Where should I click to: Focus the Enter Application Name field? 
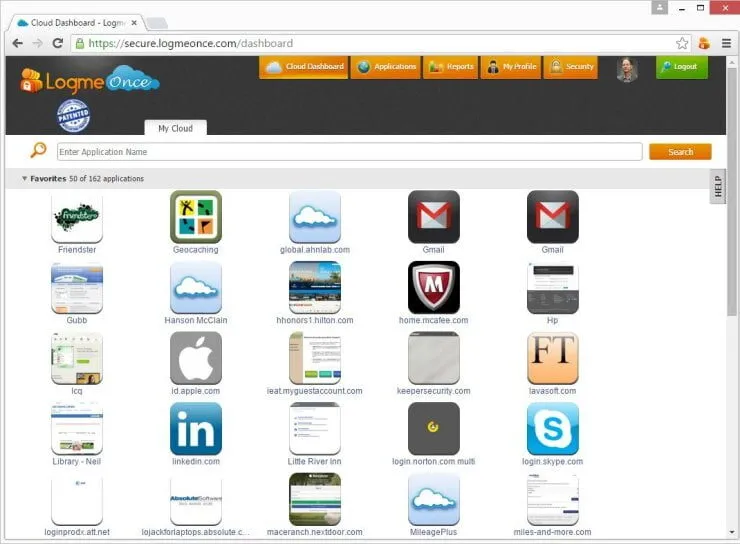[x=350, y=152]
